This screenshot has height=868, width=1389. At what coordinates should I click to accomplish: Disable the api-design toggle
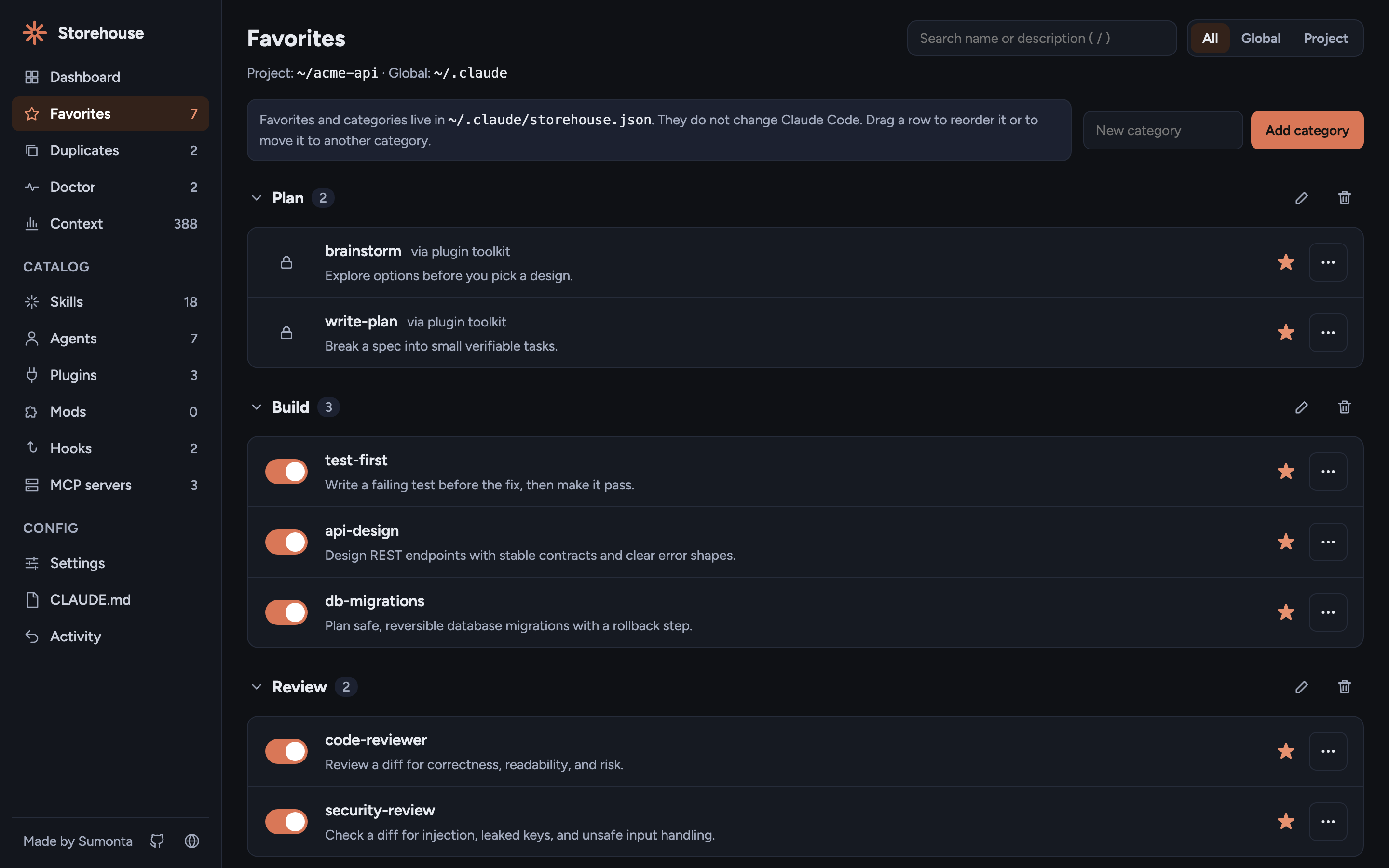point(286,542)
